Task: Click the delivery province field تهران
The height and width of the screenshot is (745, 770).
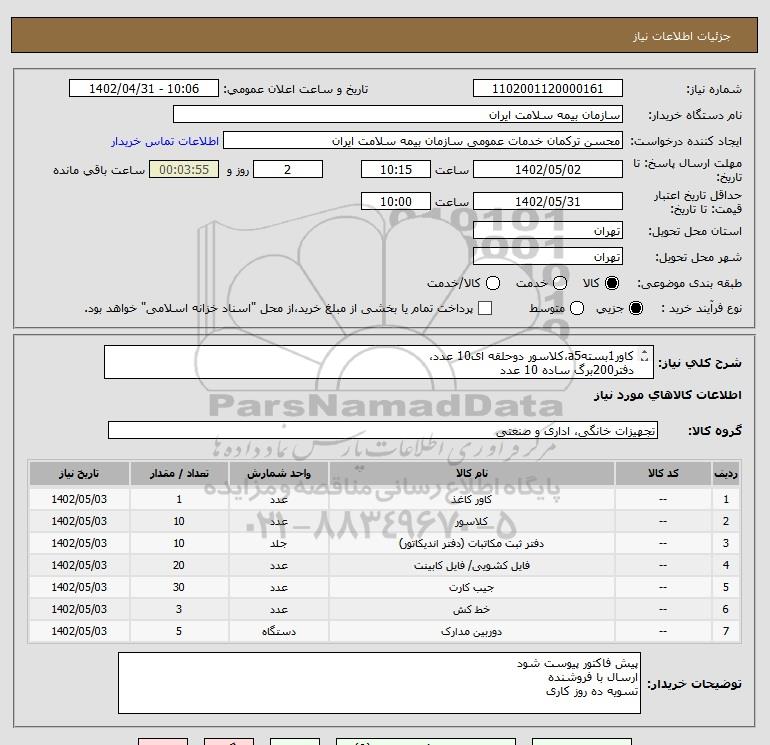Action: (x=548, y=231)
